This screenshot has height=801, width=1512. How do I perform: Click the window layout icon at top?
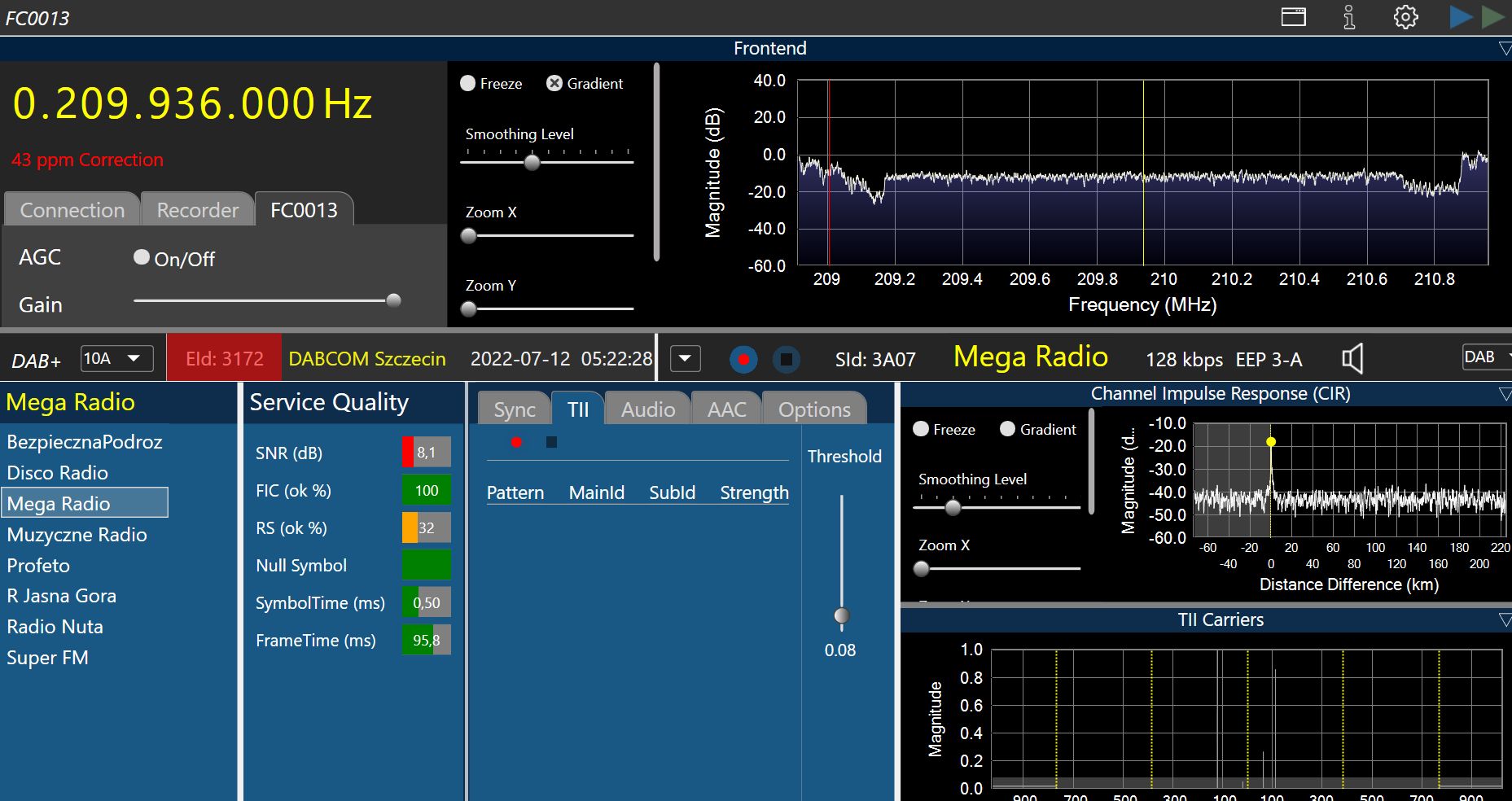[x=1293, y=17]
